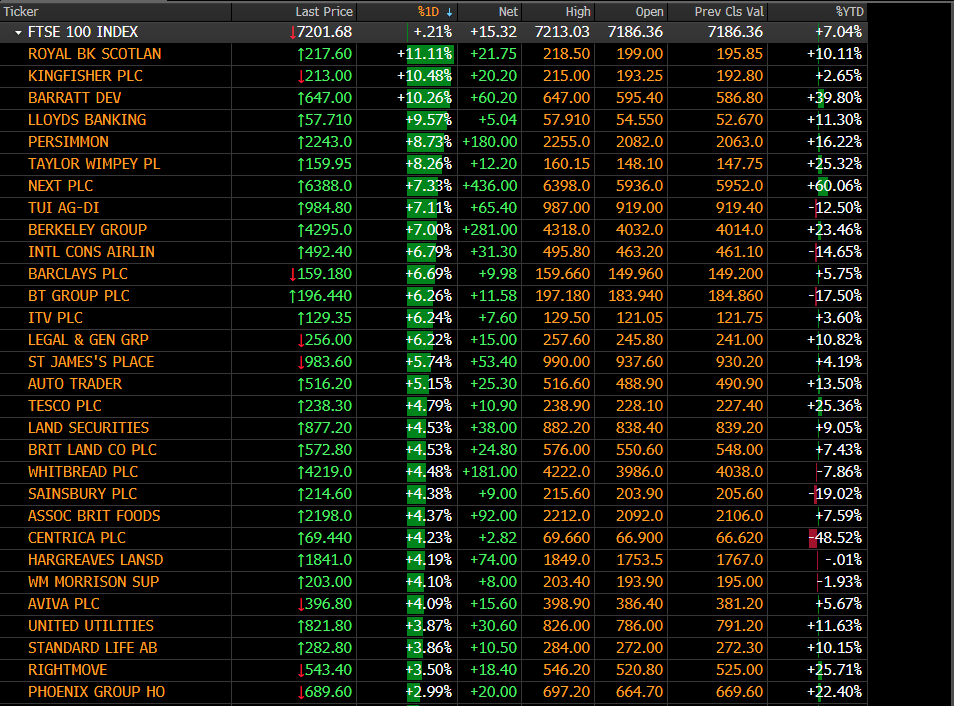The image size is (954, 706).
Task: Select NEXT PLC's %YTD value cell
Action: tap(818, 186)
